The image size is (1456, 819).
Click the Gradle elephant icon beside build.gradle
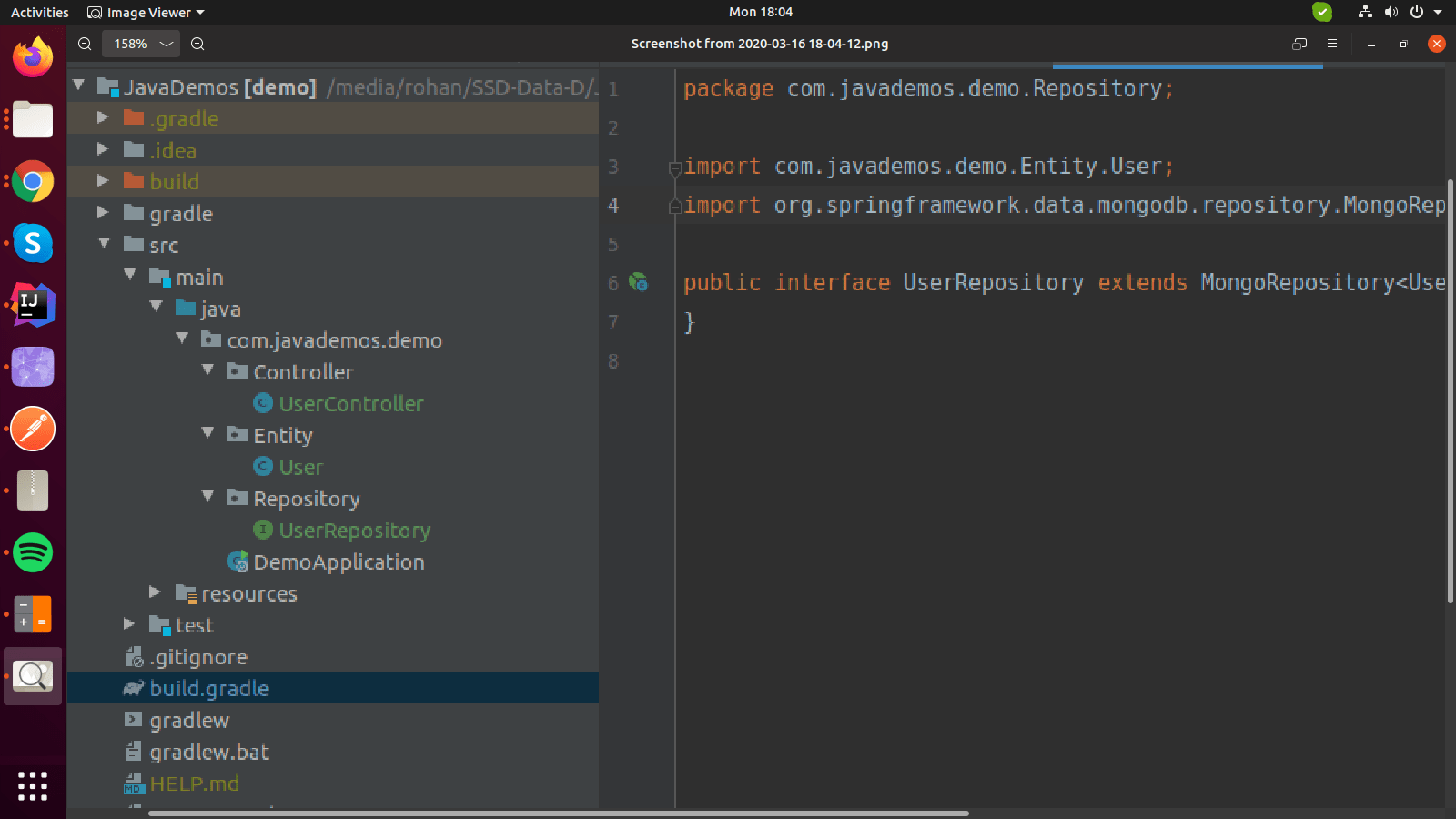(x=132, y=688)
